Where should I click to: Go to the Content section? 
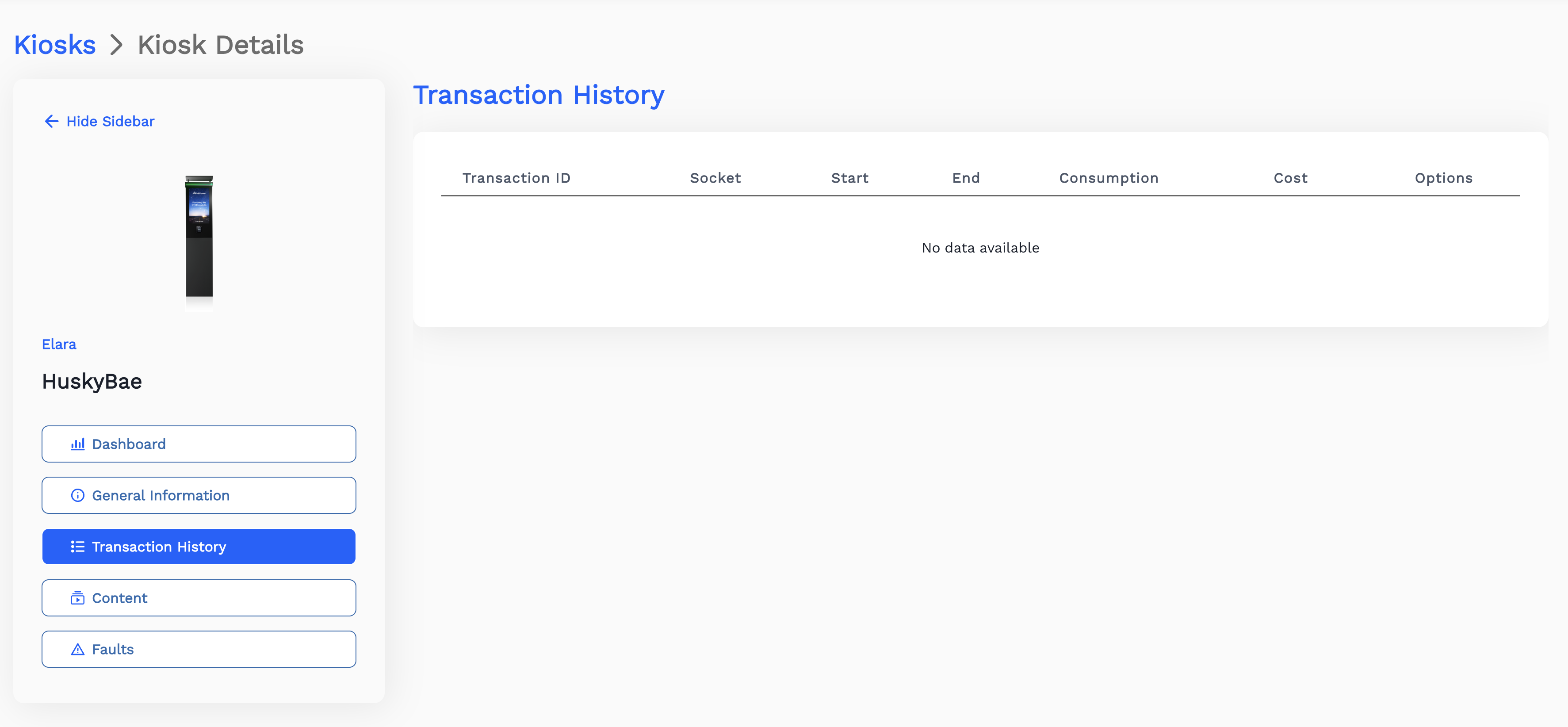[199, 598]
